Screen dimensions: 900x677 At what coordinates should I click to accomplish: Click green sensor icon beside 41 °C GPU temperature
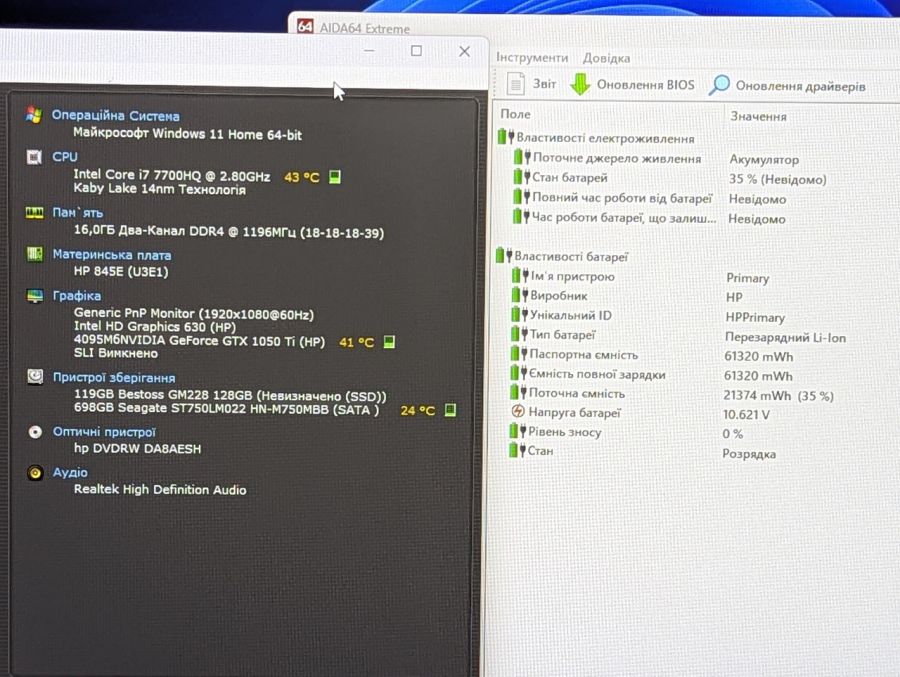coord(389,342)
